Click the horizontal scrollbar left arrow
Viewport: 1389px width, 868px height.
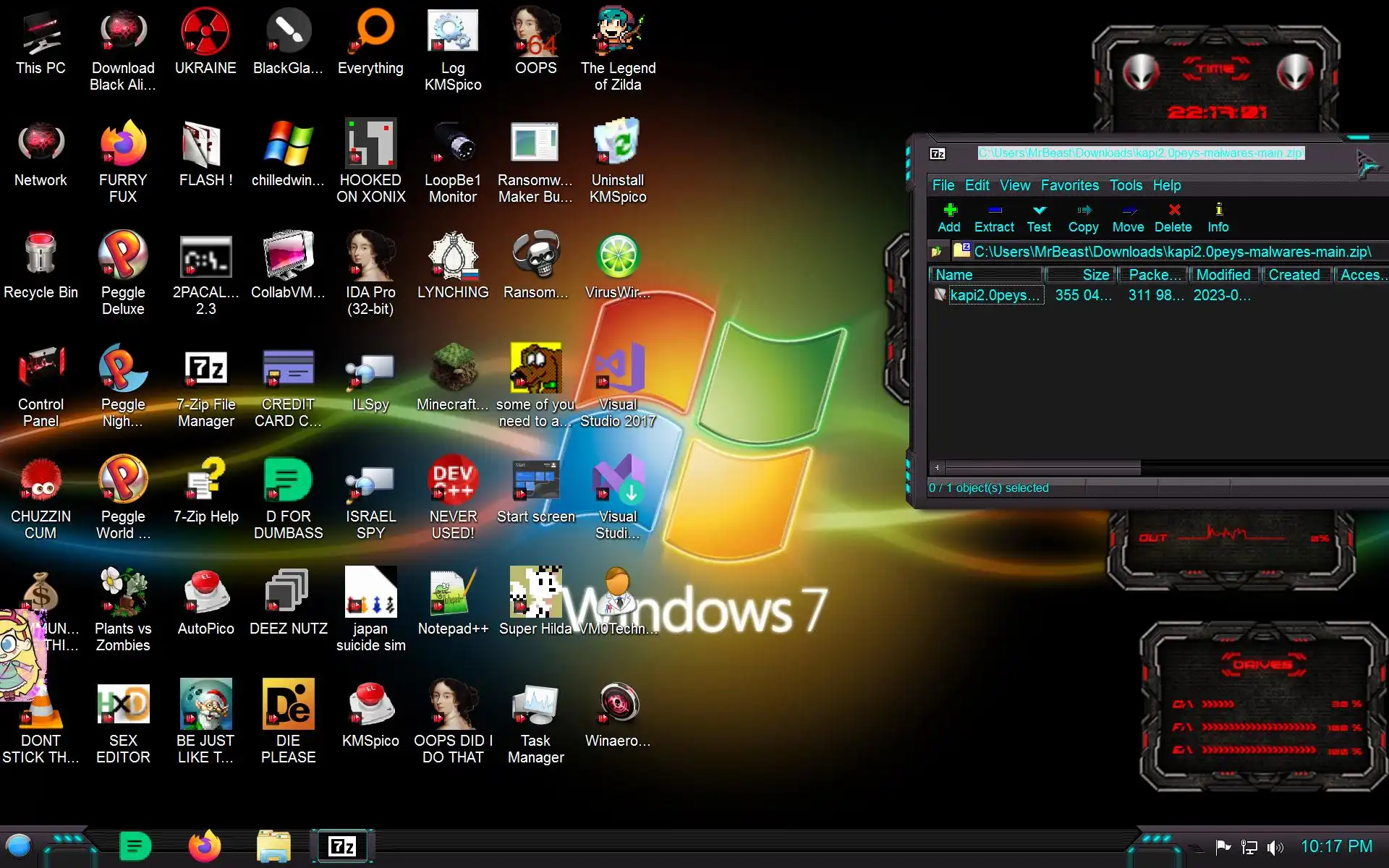pos(937,467)
